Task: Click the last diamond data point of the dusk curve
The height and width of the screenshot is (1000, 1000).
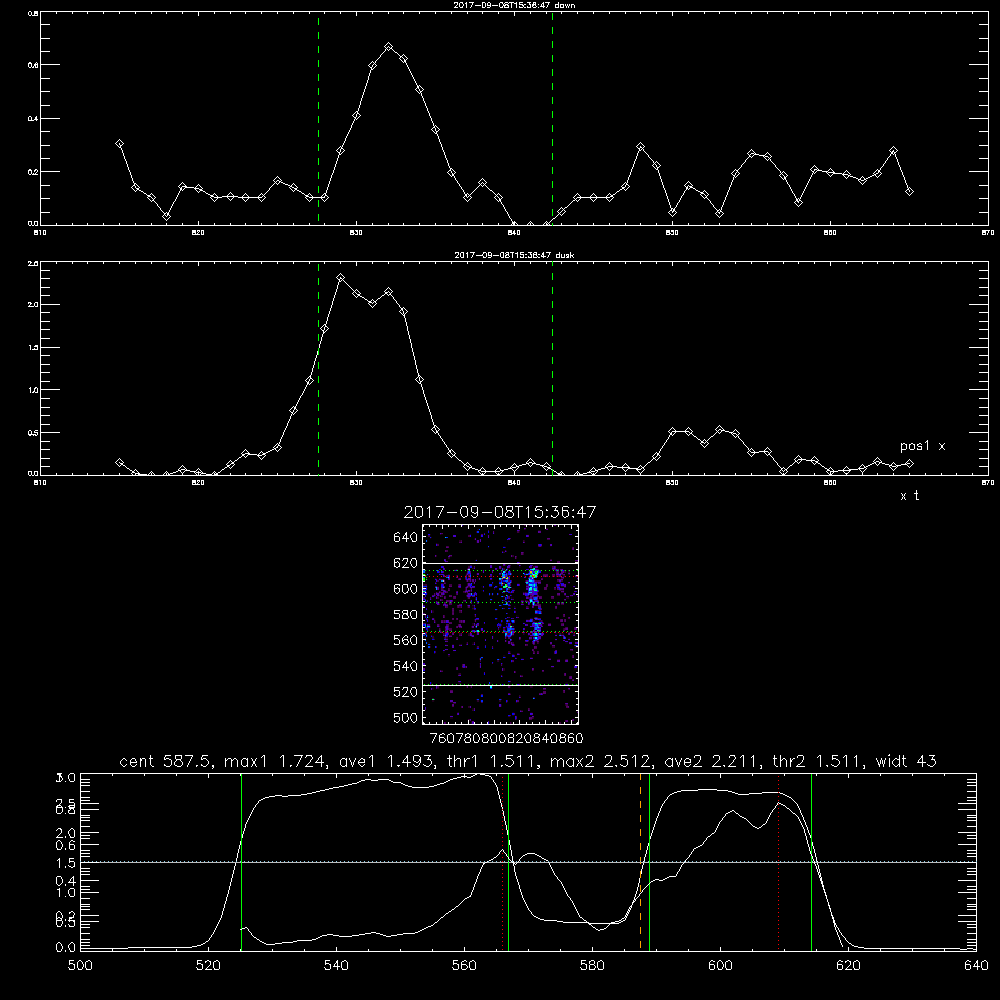Action: (x=909, y=464)
